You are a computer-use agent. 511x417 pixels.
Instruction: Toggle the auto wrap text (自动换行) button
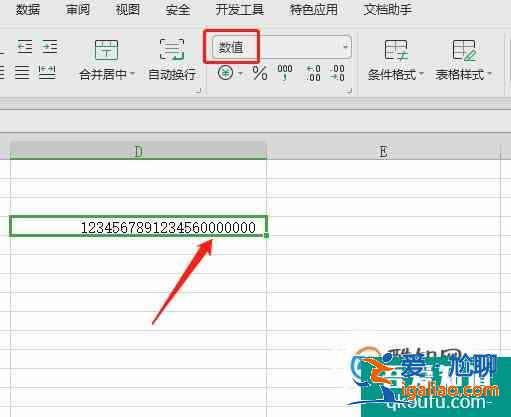click(x=172, y=60)
